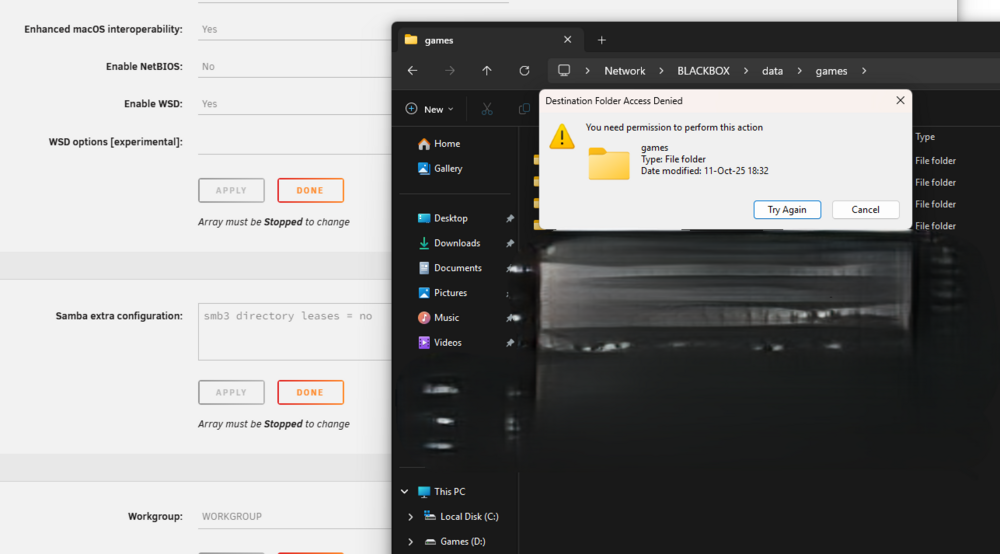The width and height of the screenshot is (1000, 554).
Task: Click Network in the address breadcrumb
Action: (624, 71)
